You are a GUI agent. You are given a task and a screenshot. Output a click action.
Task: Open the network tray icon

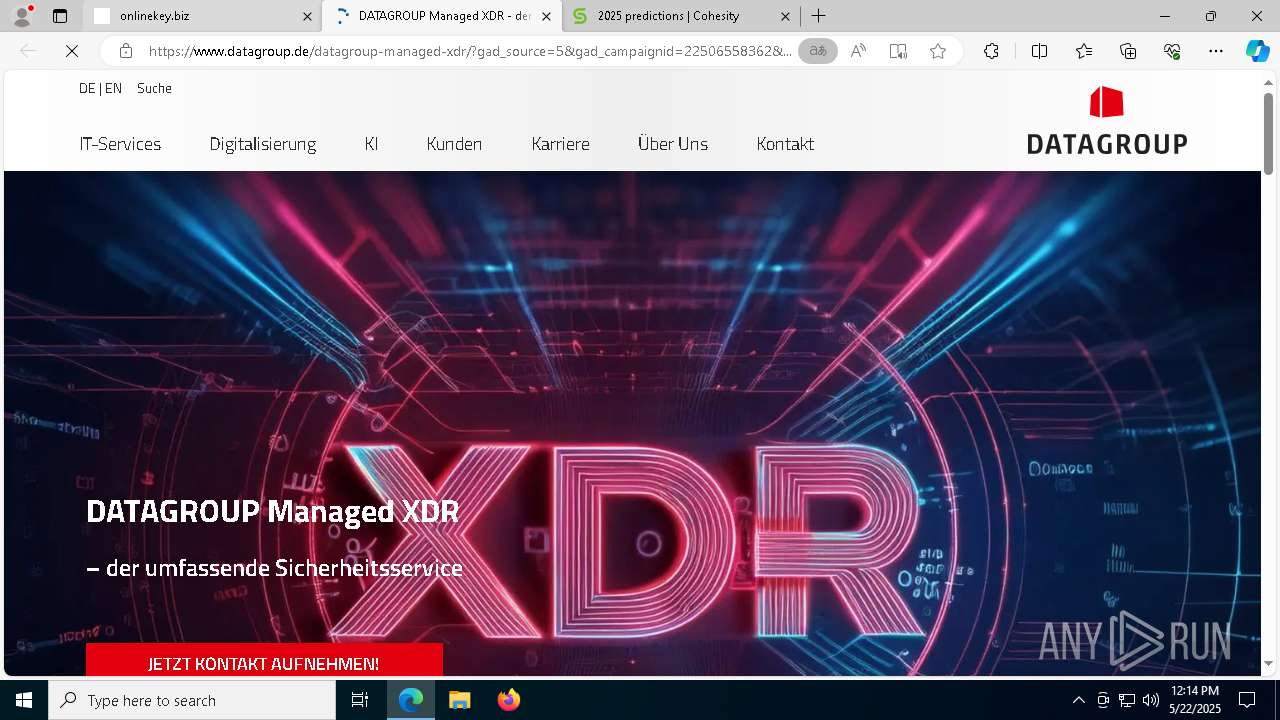click(1127, 700)
